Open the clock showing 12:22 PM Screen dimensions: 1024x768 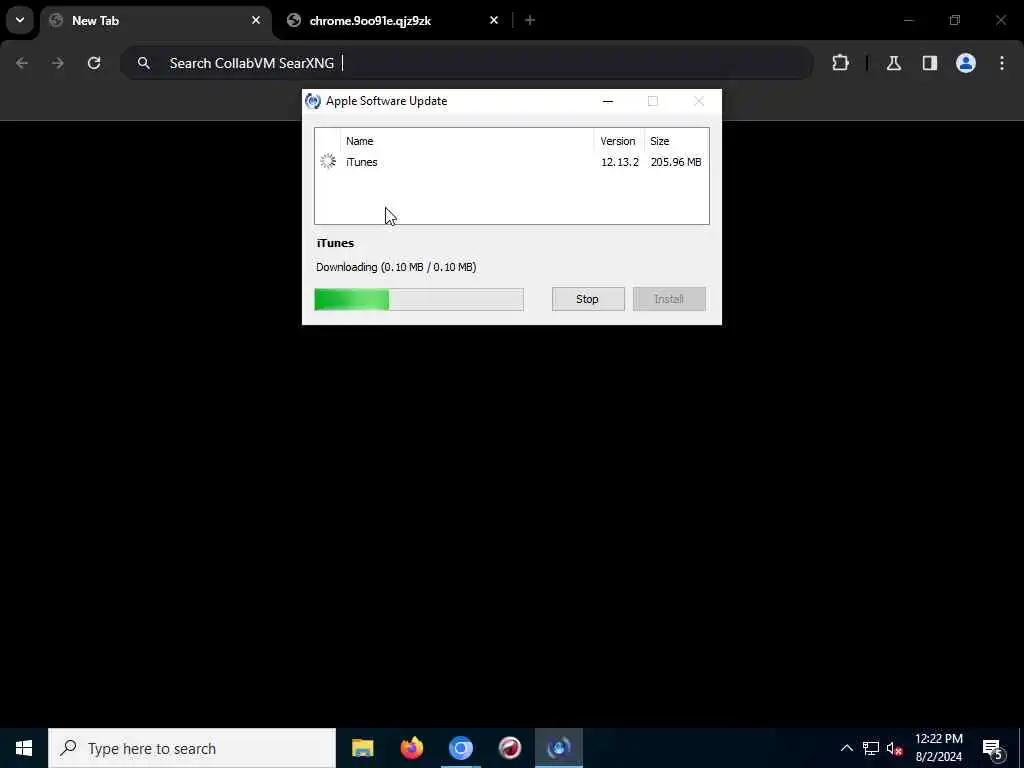click(939, 748)
